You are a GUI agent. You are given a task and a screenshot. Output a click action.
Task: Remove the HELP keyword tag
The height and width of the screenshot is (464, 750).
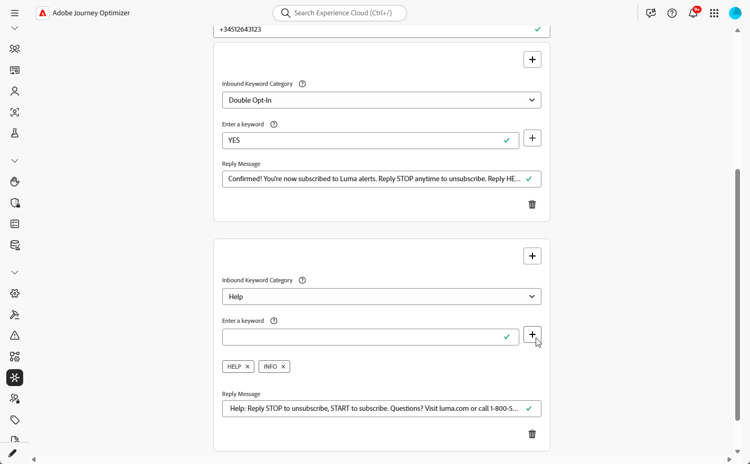click(247, 367)
